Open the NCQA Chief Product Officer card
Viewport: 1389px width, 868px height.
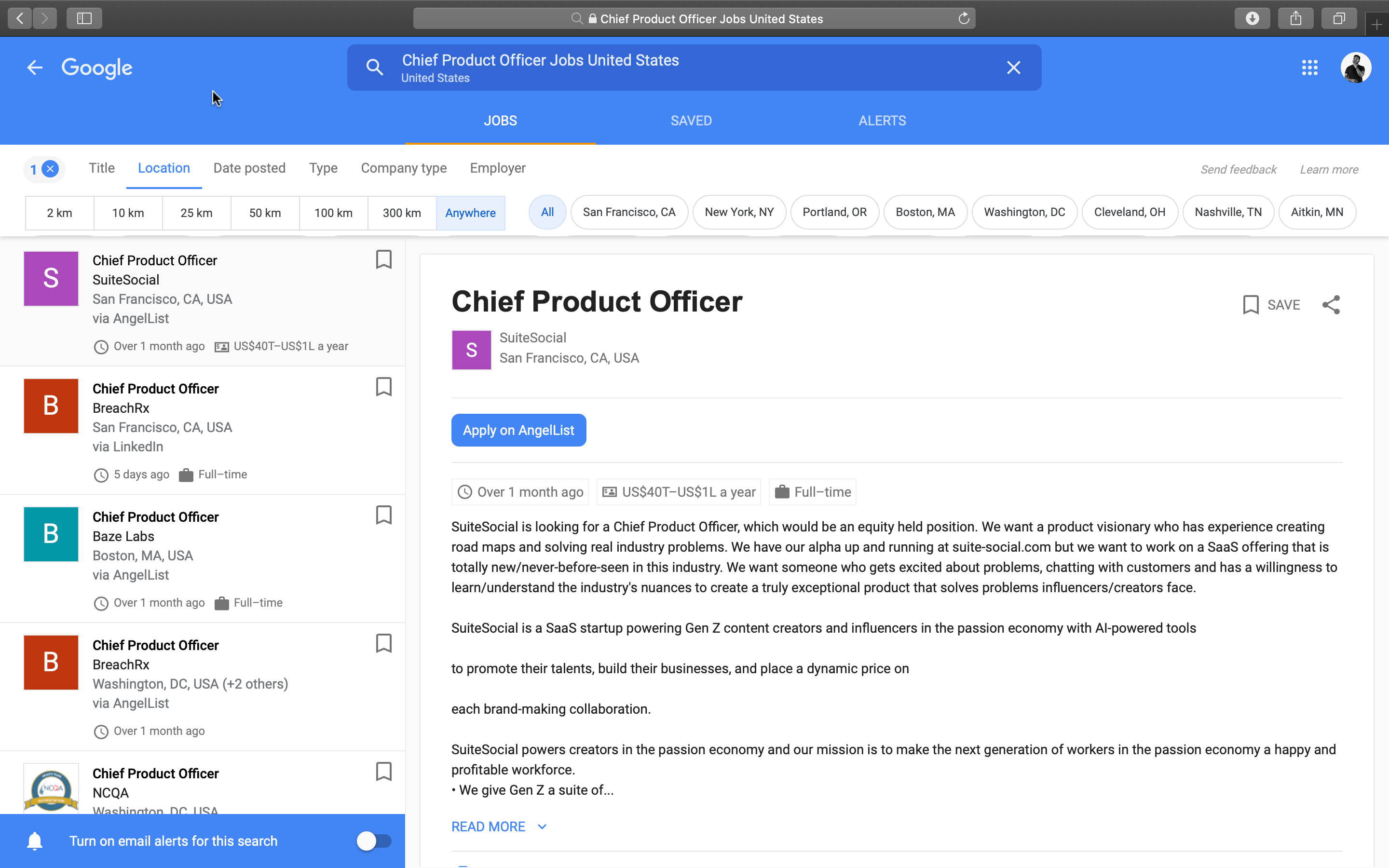pyautogui.click(x=203, y=783)
